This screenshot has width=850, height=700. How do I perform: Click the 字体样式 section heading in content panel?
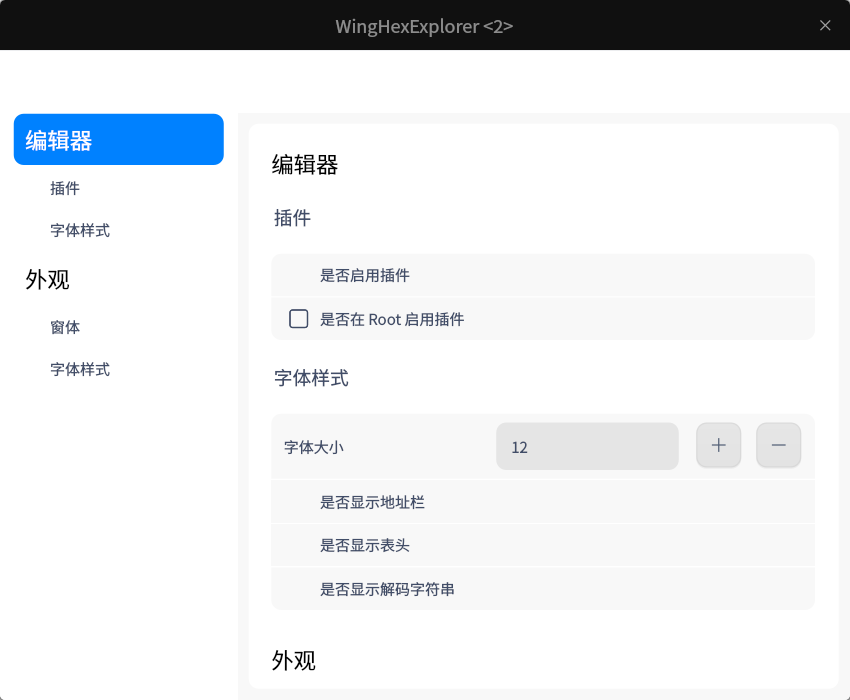click(311, 378)
